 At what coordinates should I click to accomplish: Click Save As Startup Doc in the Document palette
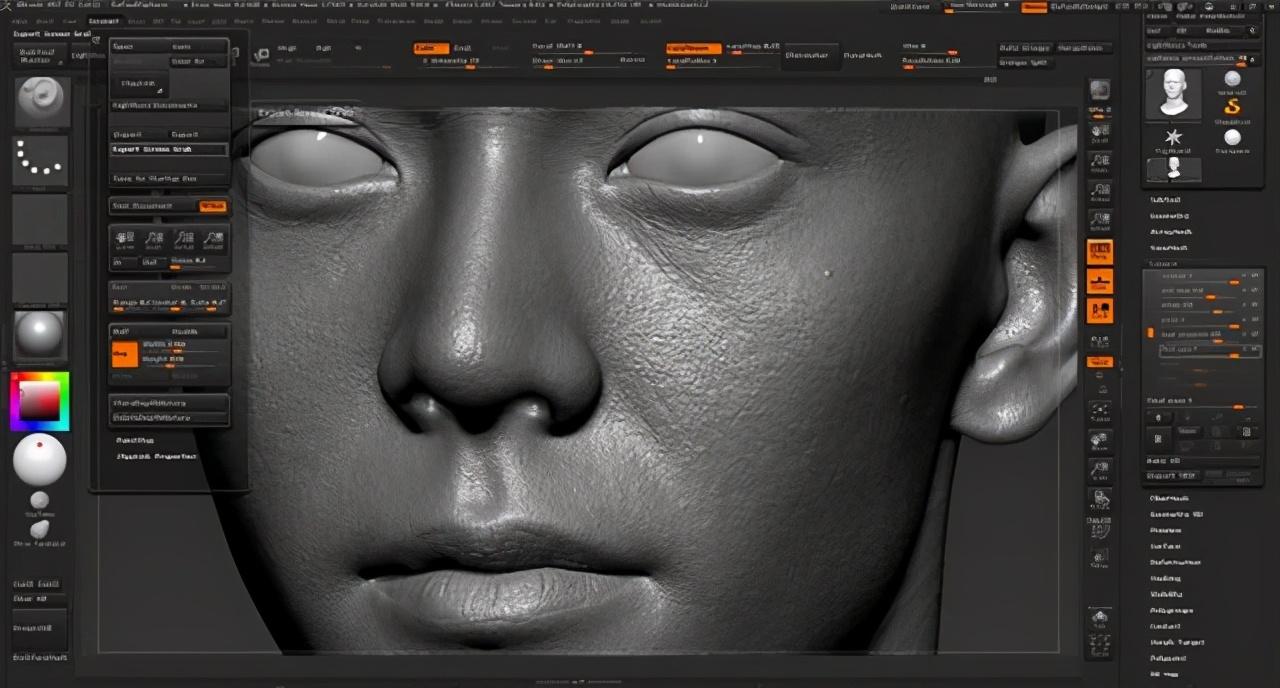[169, 179]
